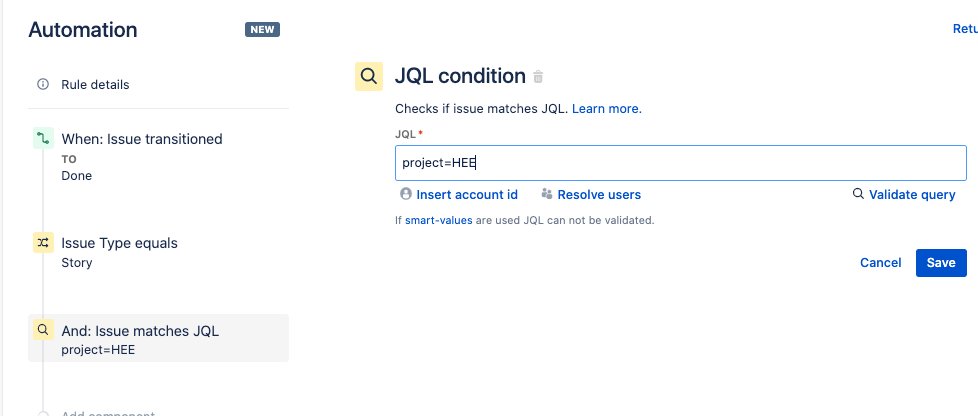Screen dimensions: 978x416
Task: Save the JQL condition
Action: 941,263
